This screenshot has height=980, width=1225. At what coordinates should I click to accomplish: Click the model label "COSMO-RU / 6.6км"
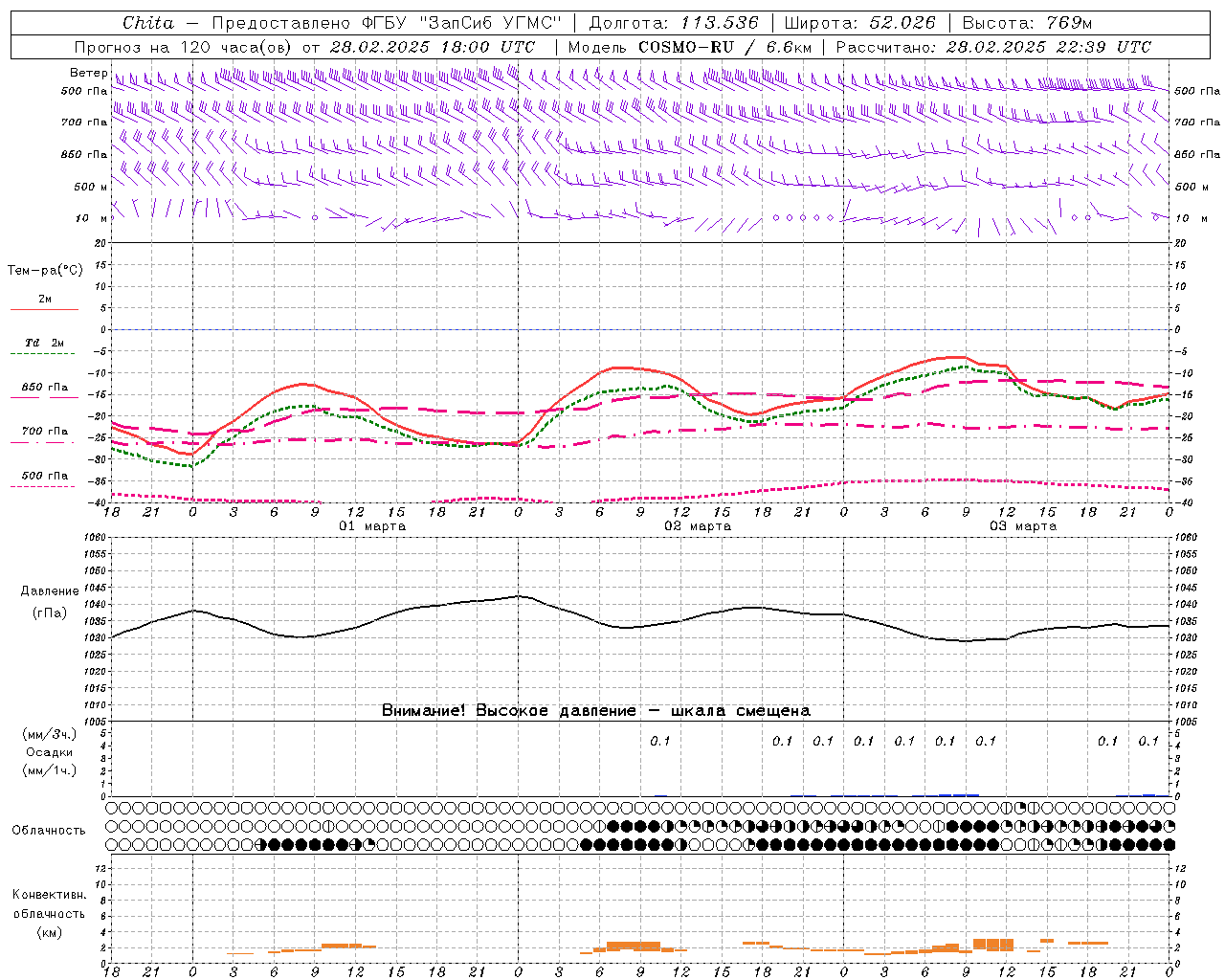tap(724, 47)
